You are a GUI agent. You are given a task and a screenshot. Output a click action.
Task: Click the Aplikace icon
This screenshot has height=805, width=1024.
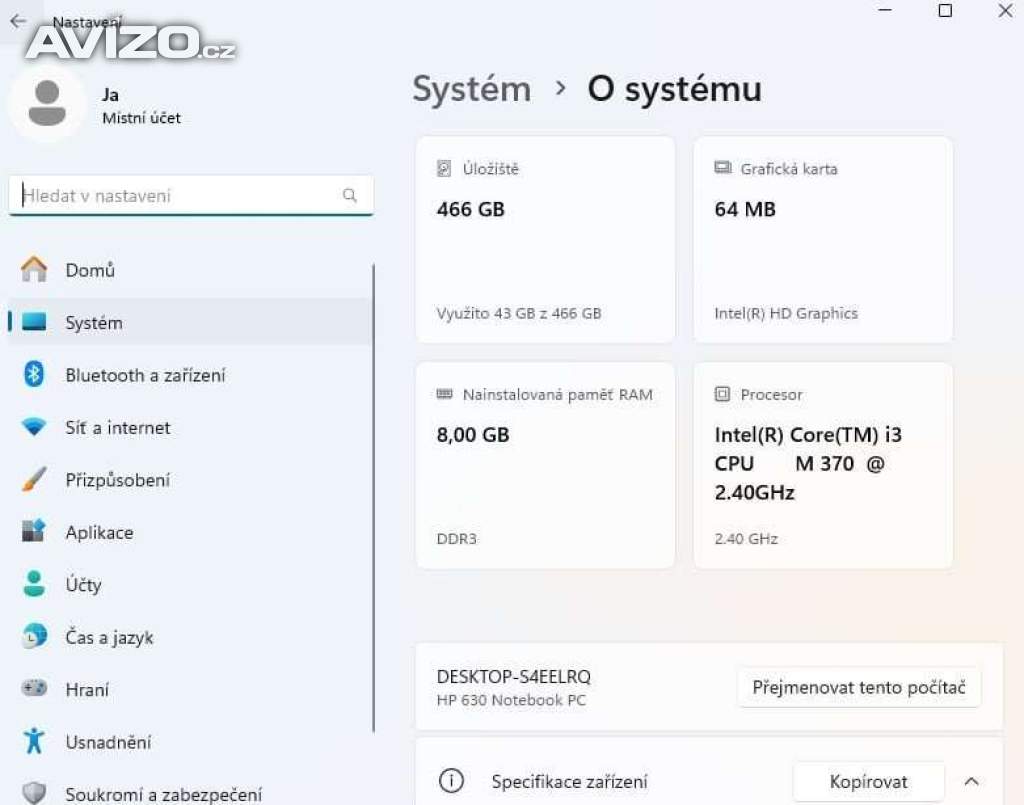pos(34,531)
